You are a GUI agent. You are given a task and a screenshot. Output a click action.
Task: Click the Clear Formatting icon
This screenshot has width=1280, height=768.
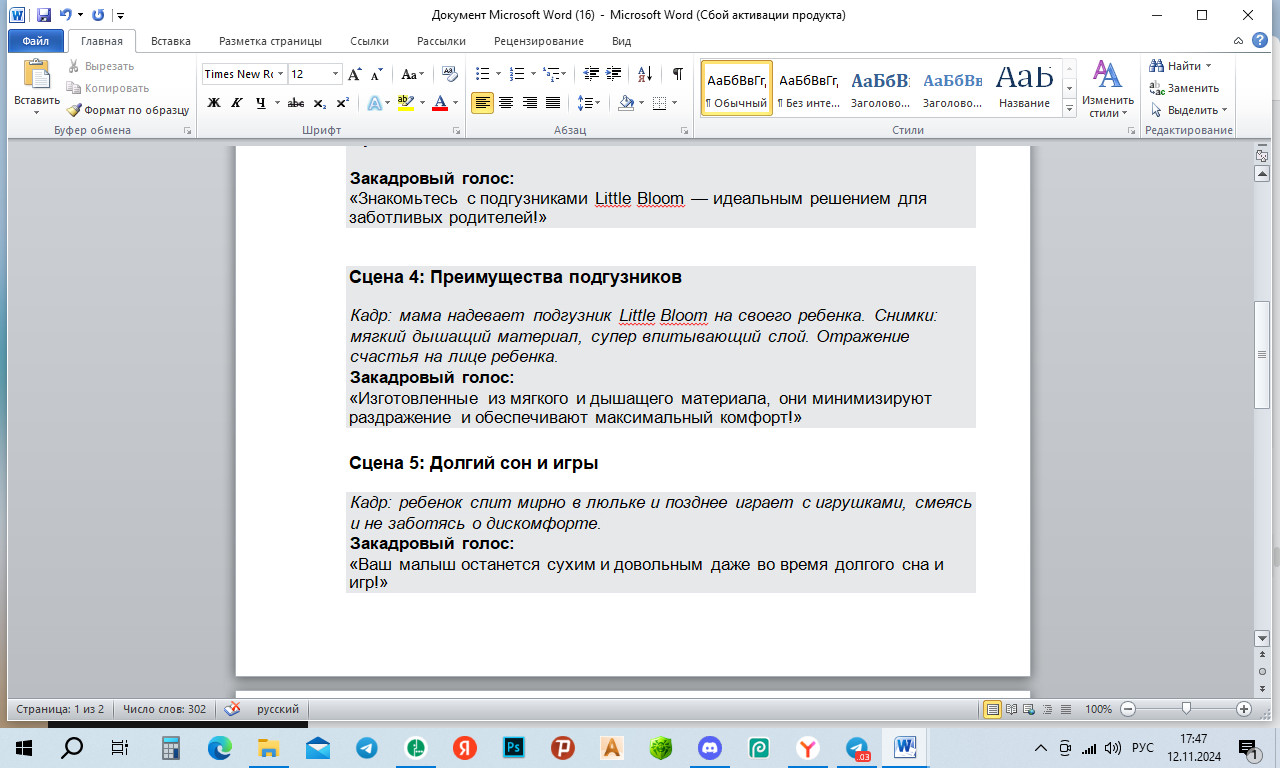tap(449, 74)
